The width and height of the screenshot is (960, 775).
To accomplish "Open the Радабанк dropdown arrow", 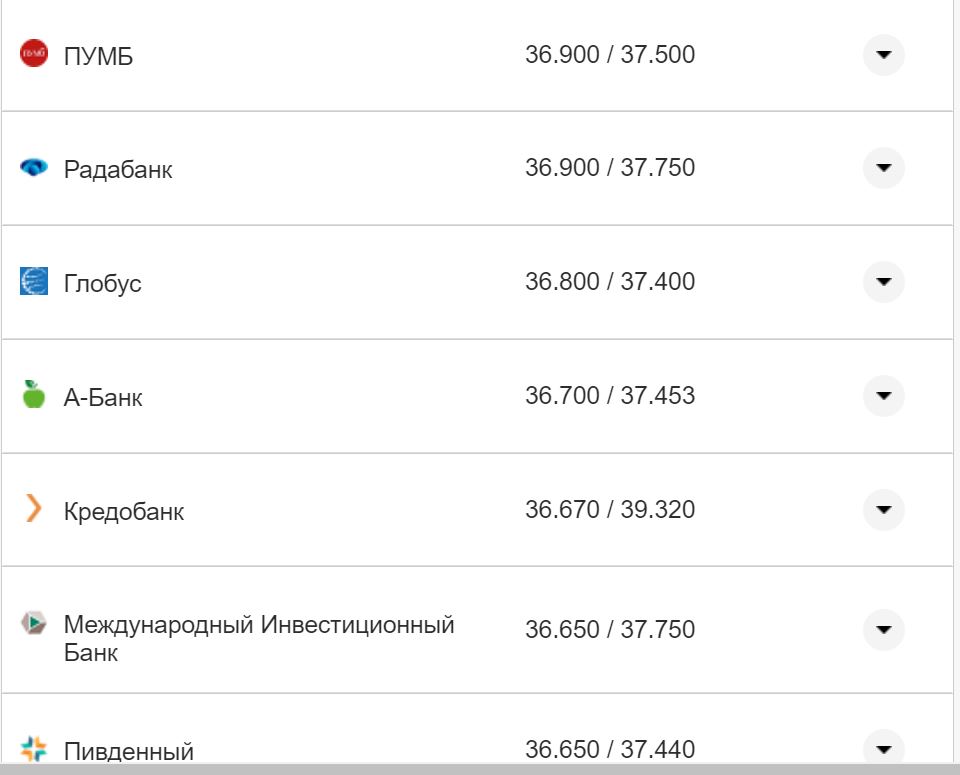I will point(883,168).
